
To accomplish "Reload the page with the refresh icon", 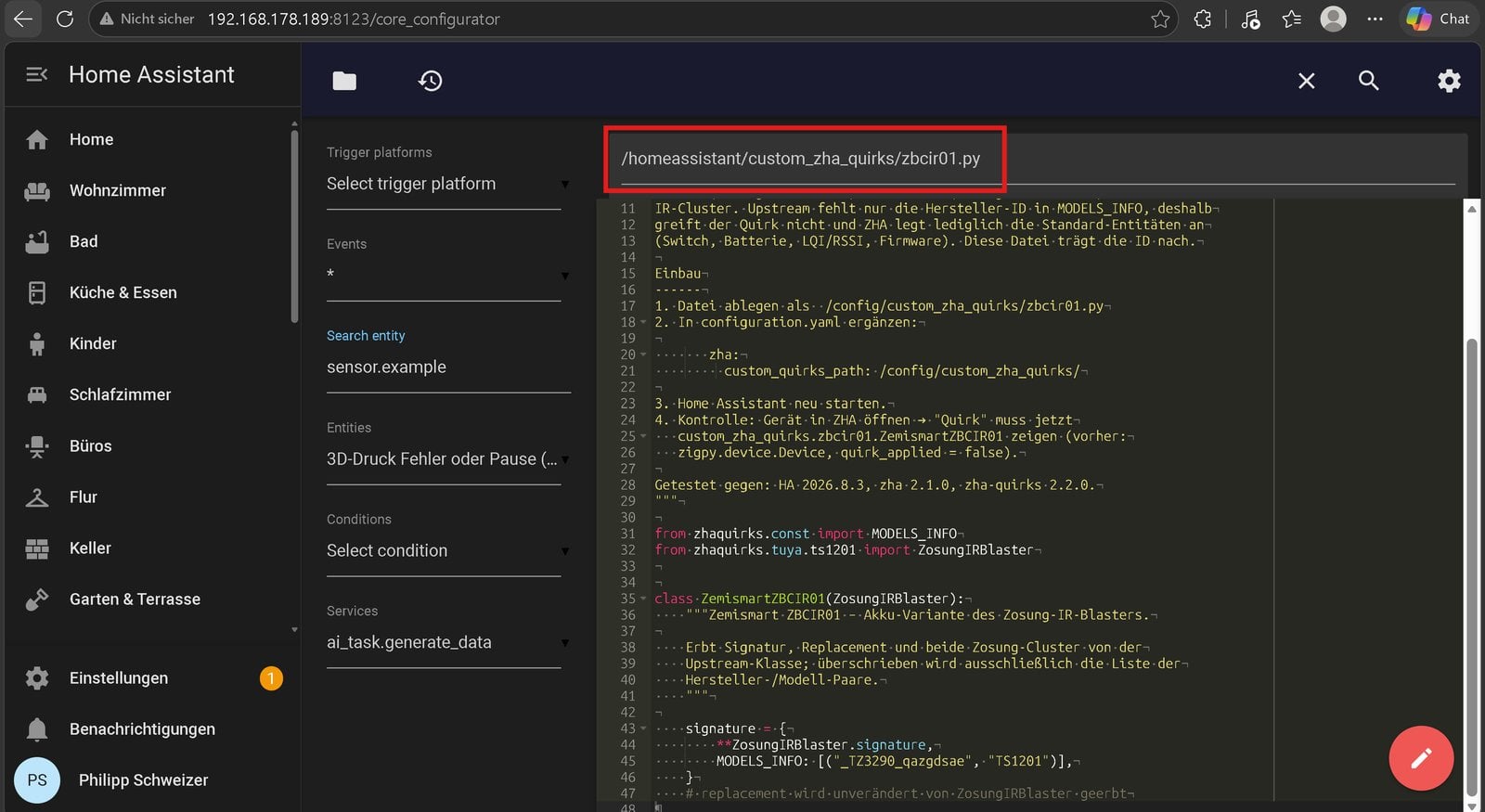I will click(x=64, y=19).
